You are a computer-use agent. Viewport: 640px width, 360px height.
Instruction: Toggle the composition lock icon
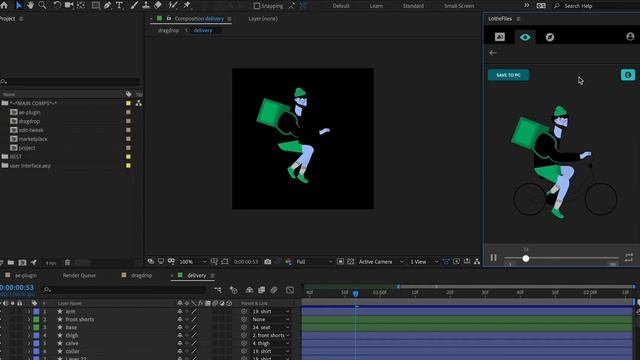169,18
